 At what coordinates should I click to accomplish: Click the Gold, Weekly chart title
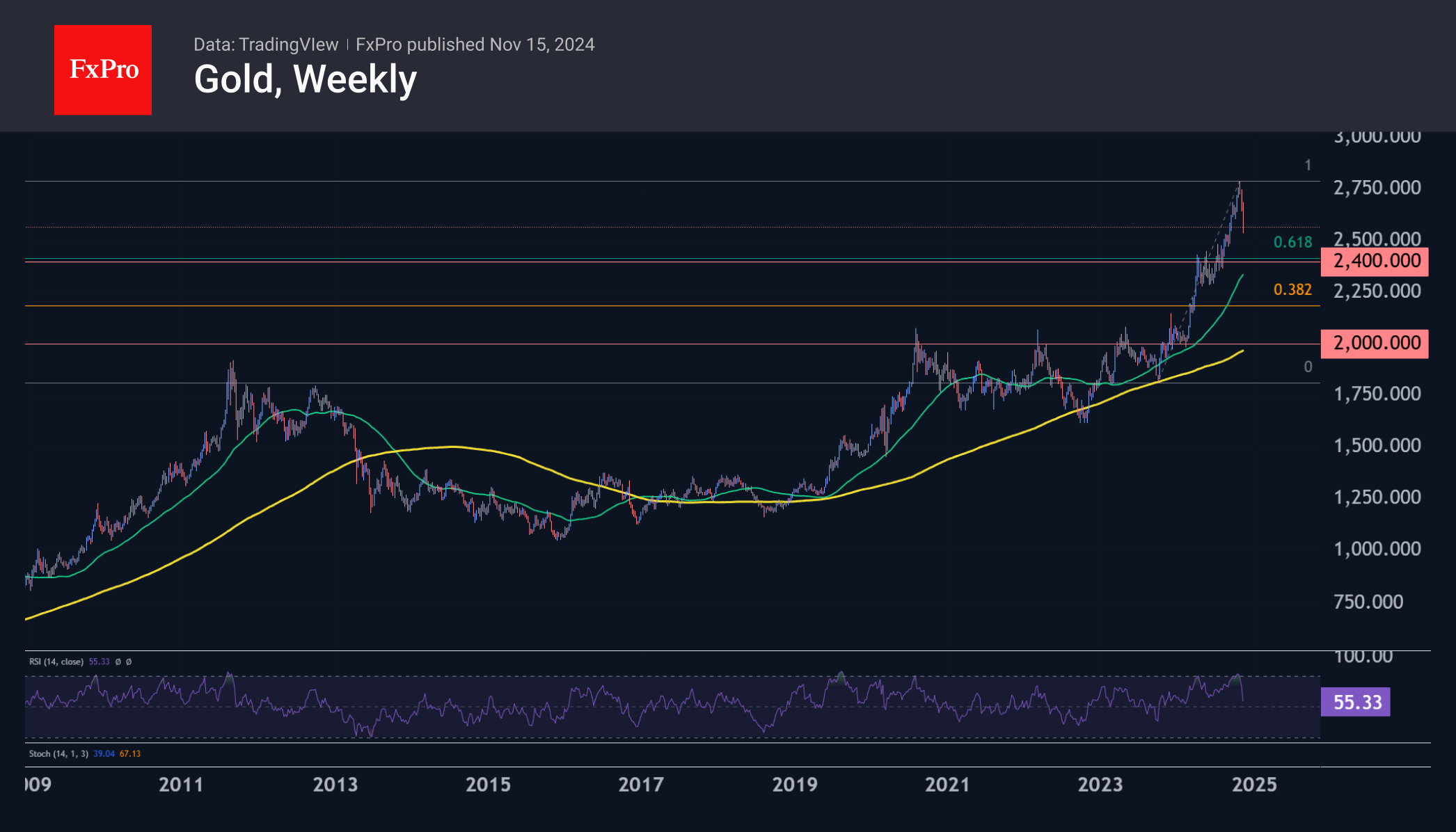pos(305,79)
